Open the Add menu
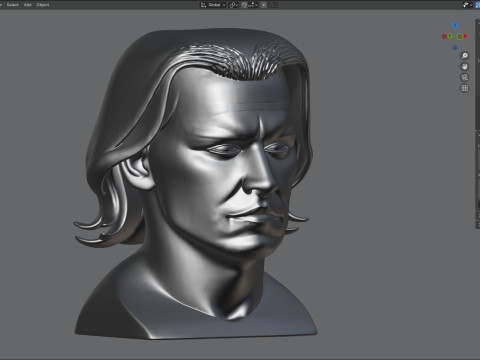 click(x=27, y=5)
